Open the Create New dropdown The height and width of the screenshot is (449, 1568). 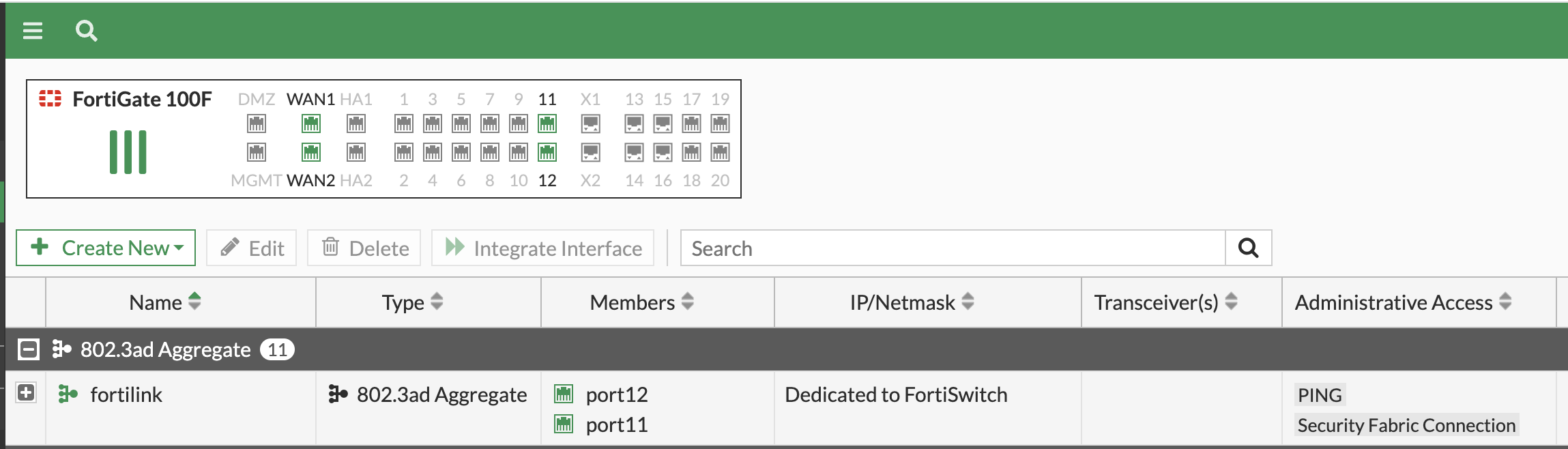coord(106,248)
